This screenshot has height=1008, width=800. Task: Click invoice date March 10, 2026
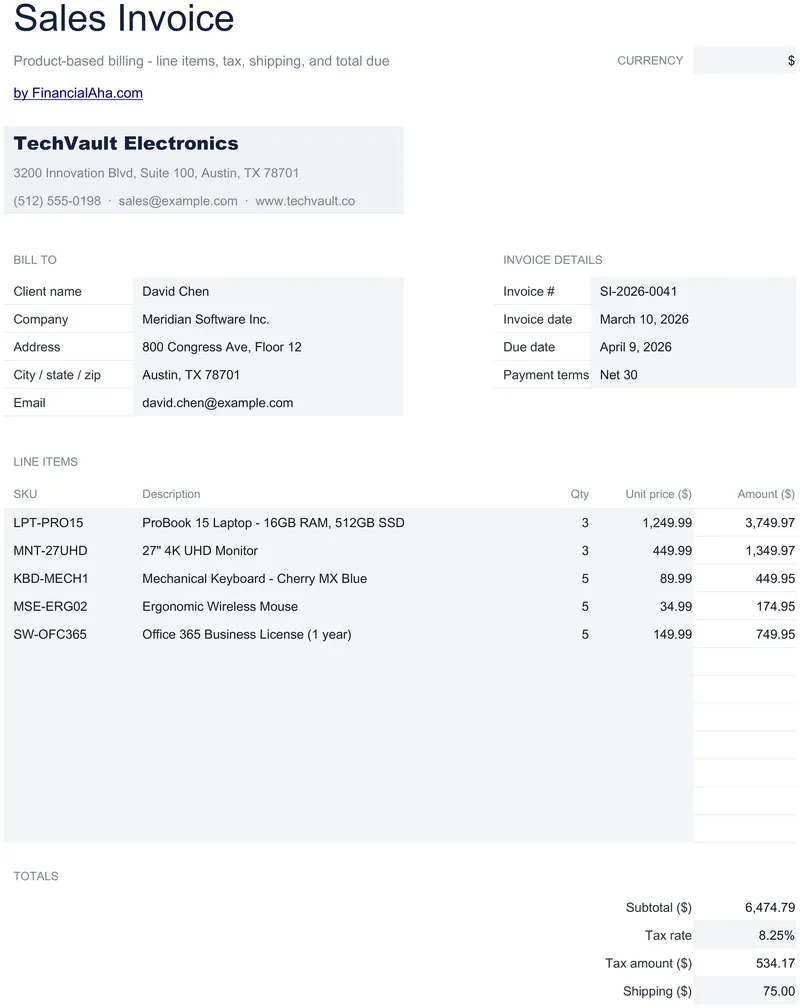coord(693,319)
